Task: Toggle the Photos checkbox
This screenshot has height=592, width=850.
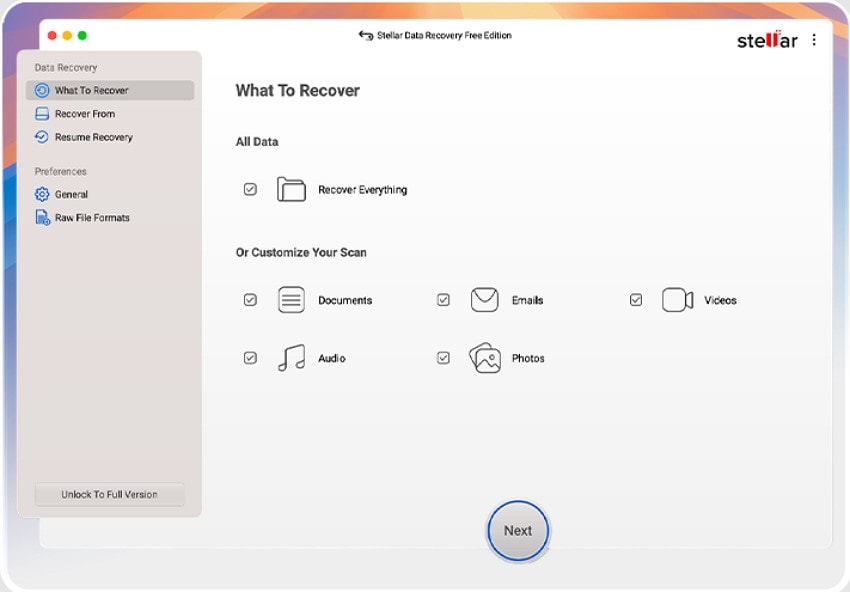Action: (443, 358)
